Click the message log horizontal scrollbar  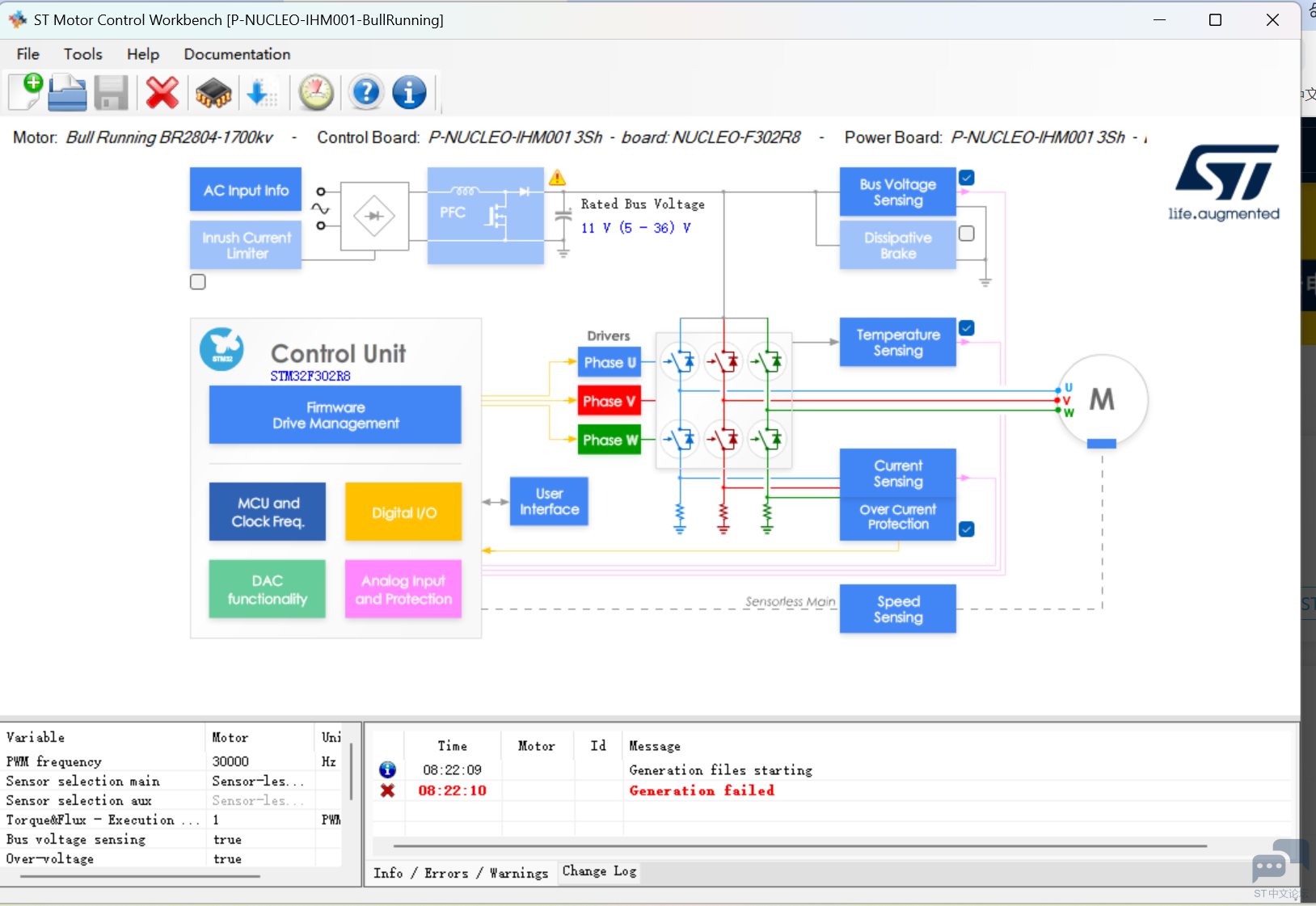[799, 846]
